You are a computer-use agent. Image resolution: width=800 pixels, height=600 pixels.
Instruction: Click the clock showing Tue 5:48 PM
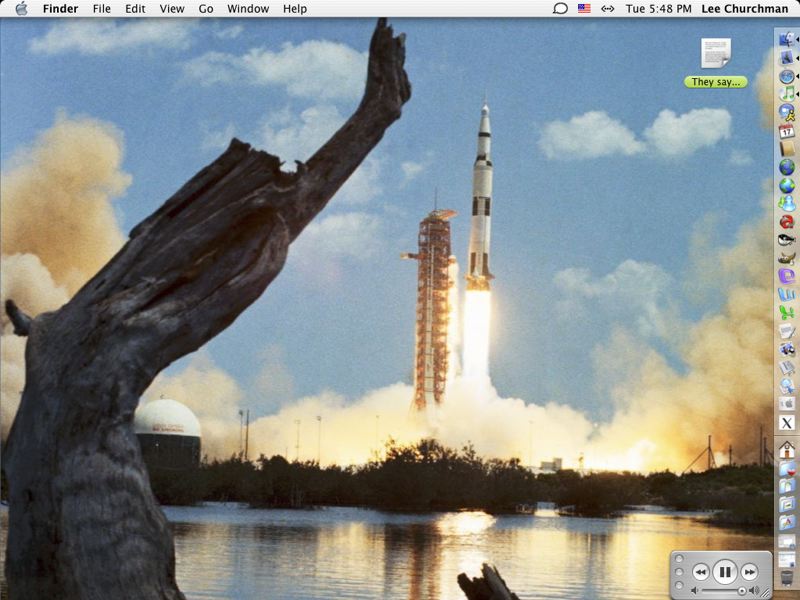(x=658, y=9)
